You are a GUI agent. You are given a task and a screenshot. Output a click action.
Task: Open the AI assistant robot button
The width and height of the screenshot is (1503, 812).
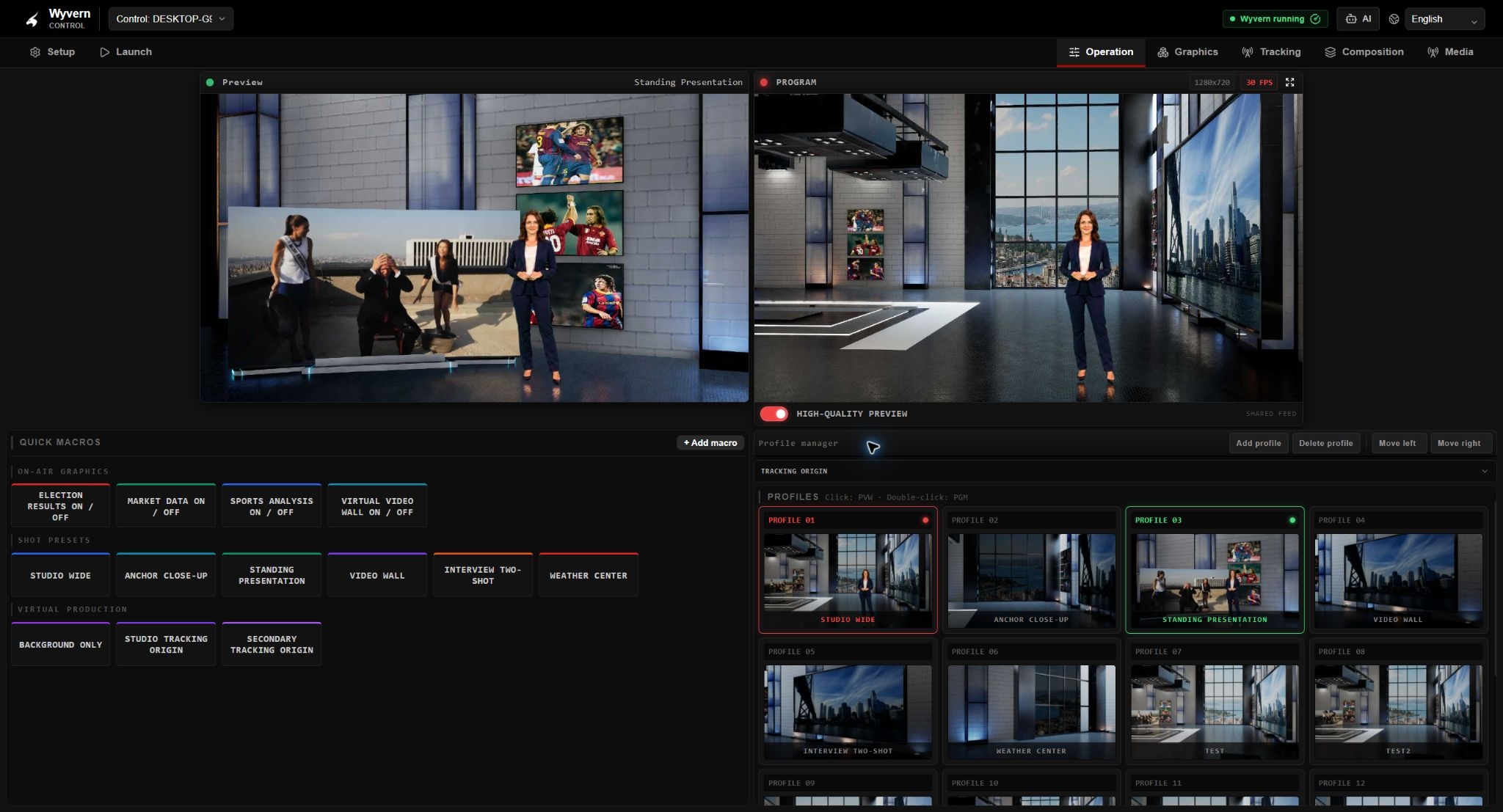(x=1358, y=19)
